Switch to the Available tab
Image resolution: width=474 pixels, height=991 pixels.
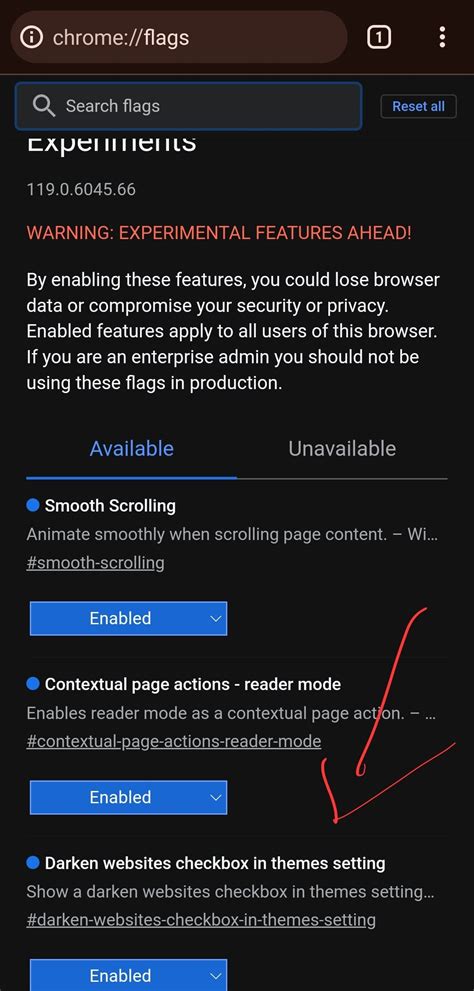(131, 449)
